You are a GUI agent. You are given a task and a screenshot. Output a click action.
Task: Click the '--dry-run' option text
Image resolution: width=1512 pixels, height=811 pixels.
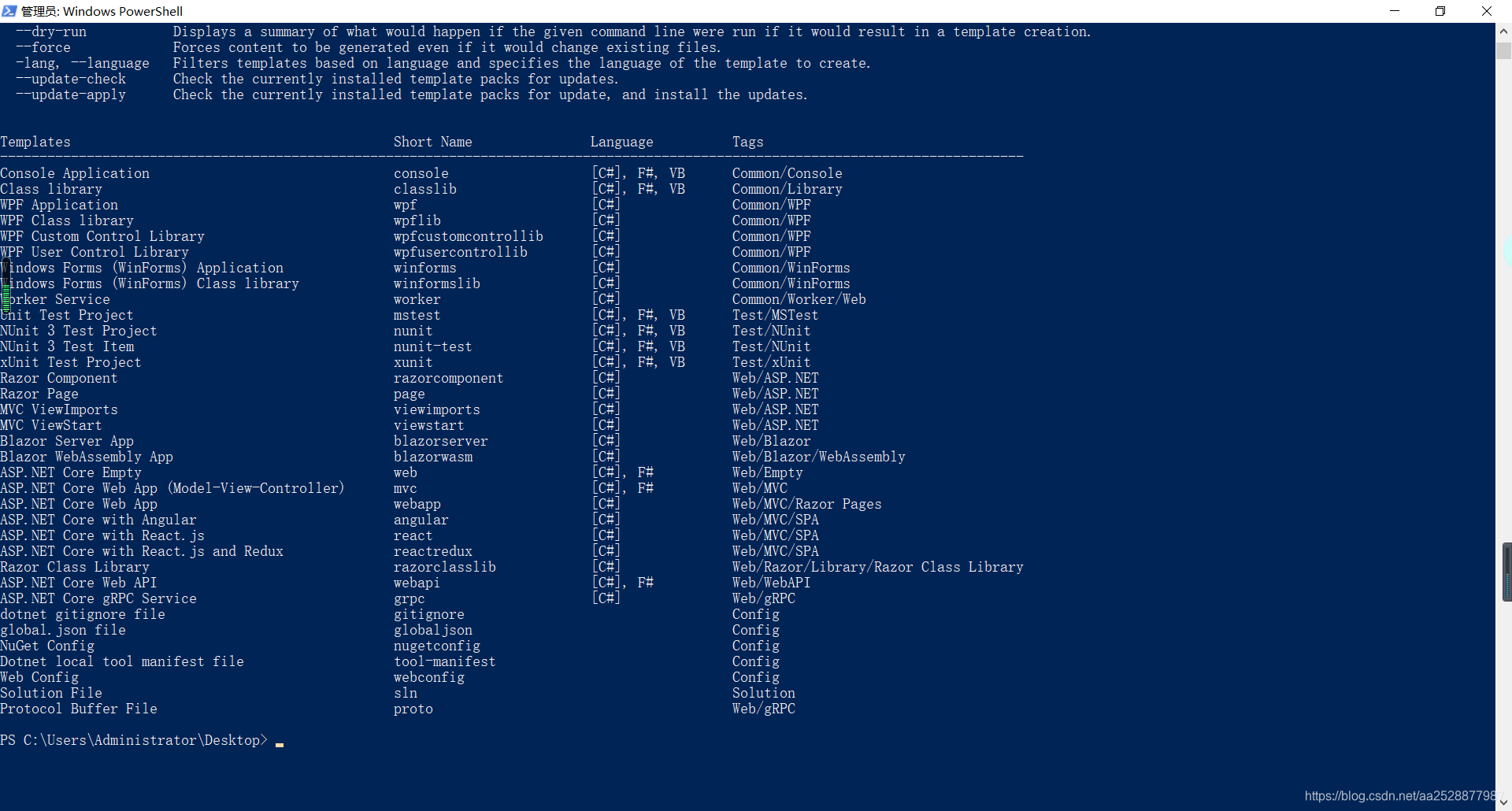[x=51, y=31]
